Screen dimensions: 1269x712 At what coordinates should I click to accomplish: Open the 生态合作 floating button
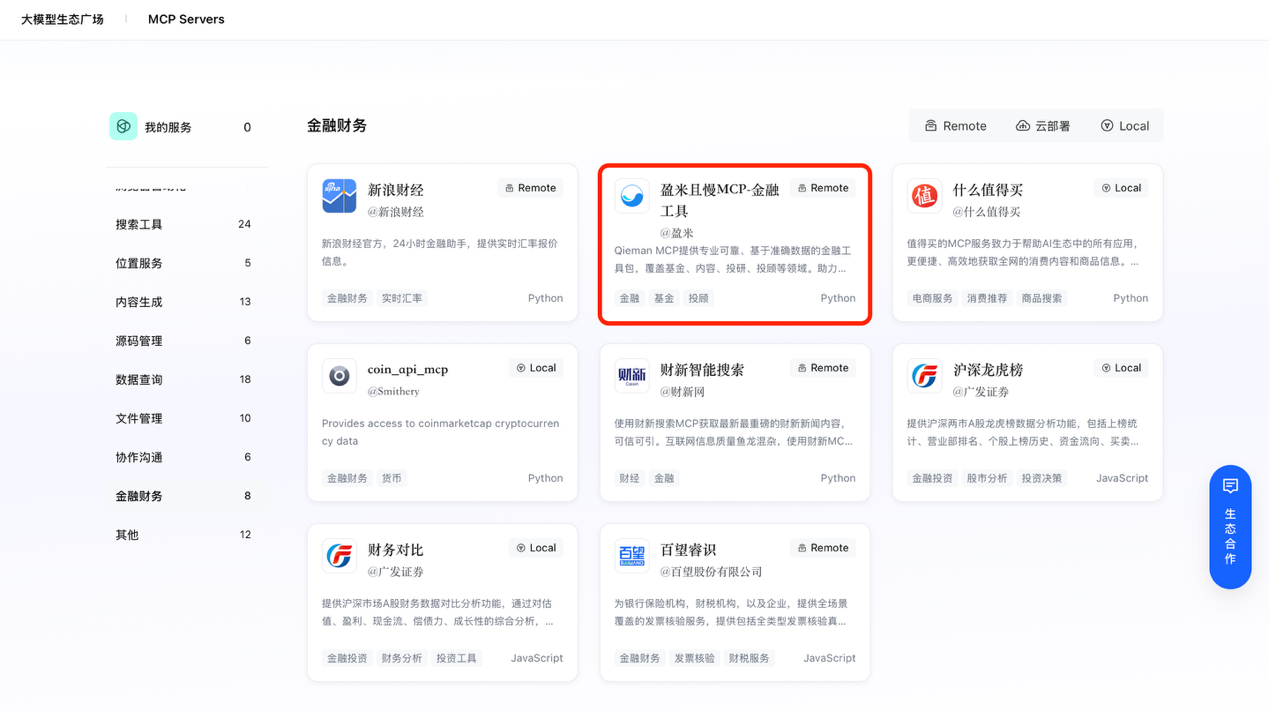[x=1230, y=527]
